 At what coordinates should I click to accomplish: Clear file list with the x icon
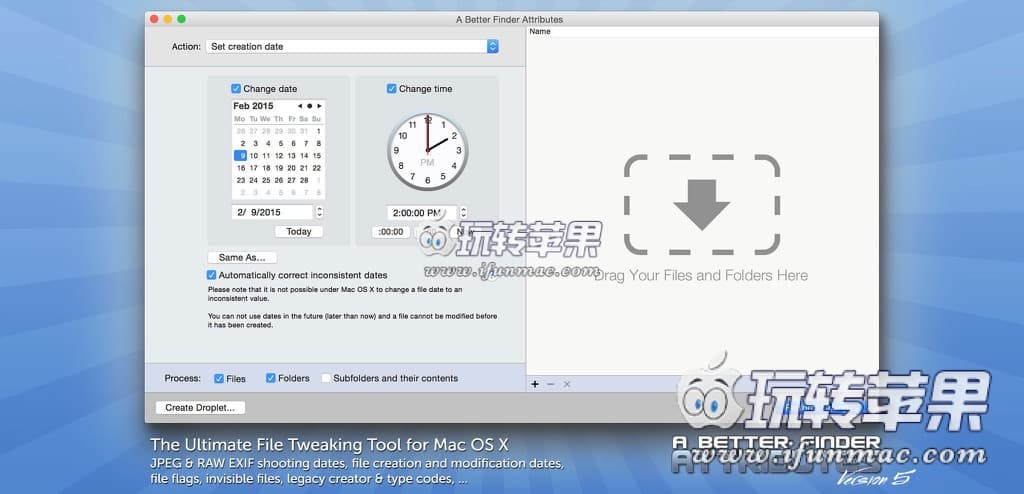[x=567, y=384]
